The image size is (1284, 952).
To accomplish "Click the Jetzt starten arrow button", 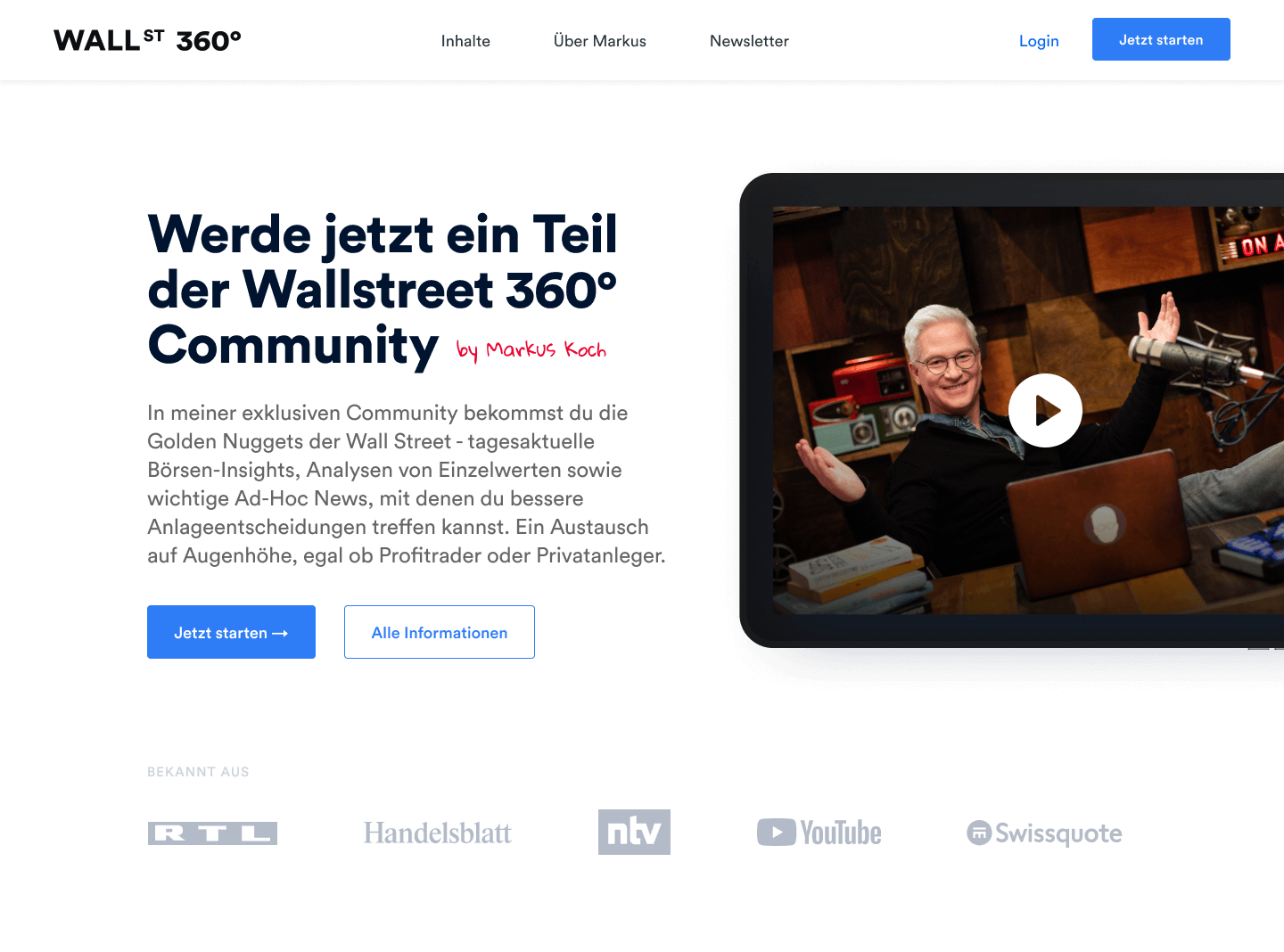I will 231,632.
